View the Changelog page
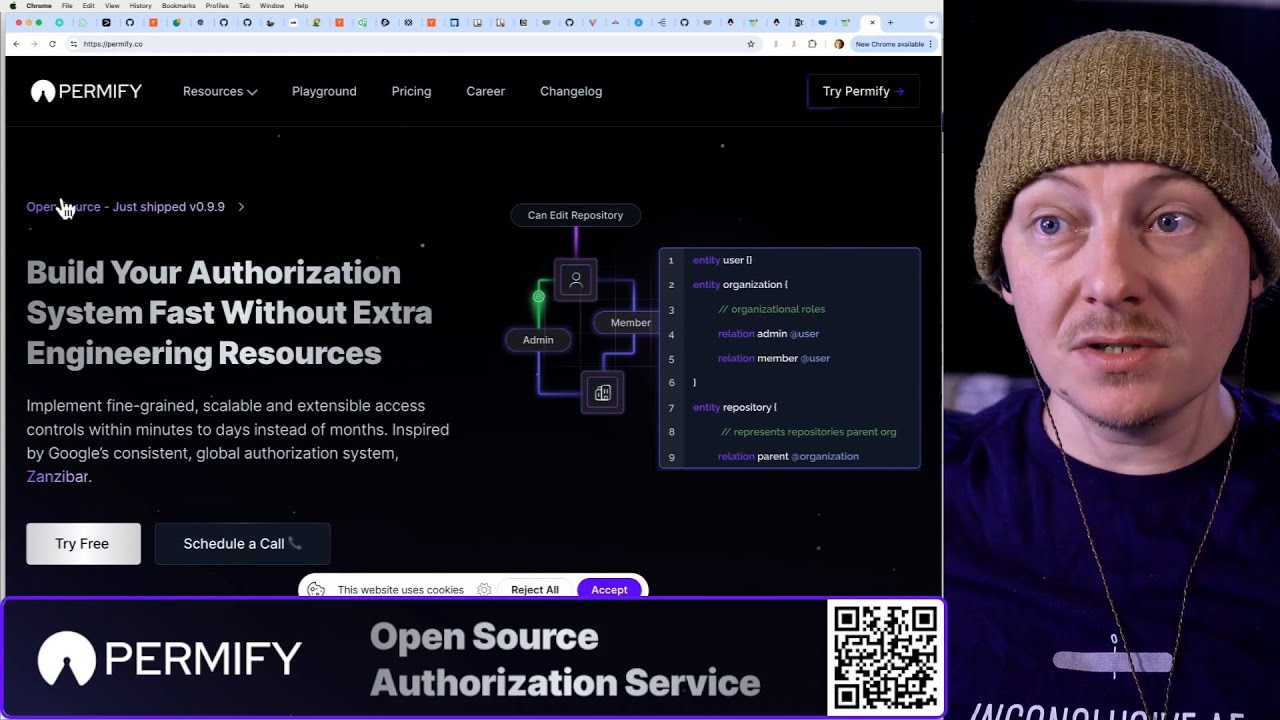Screen dimensions: 1280x720 (x=571, y=91)
